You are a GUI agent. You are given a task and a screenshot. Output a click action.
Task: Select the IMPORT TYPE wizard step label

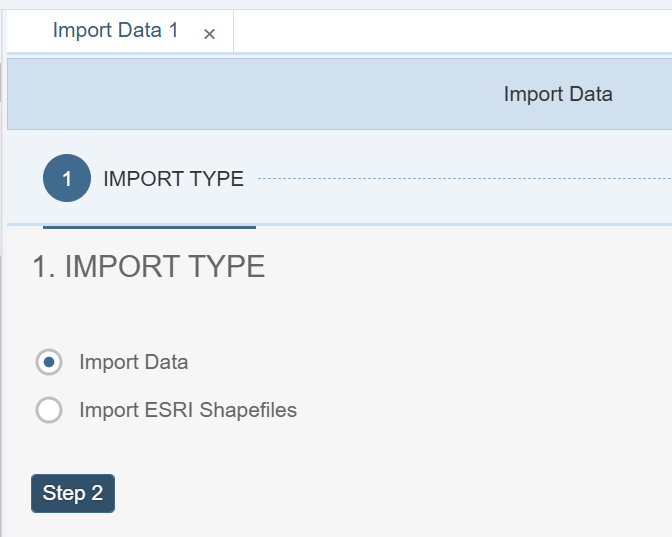[x=173, y=180]
